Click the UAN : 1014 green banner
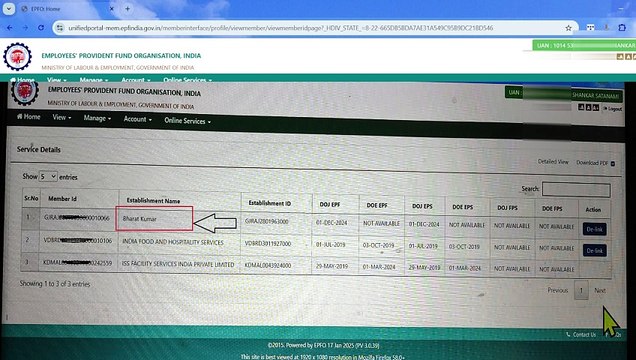 click(x=584, y=45)
